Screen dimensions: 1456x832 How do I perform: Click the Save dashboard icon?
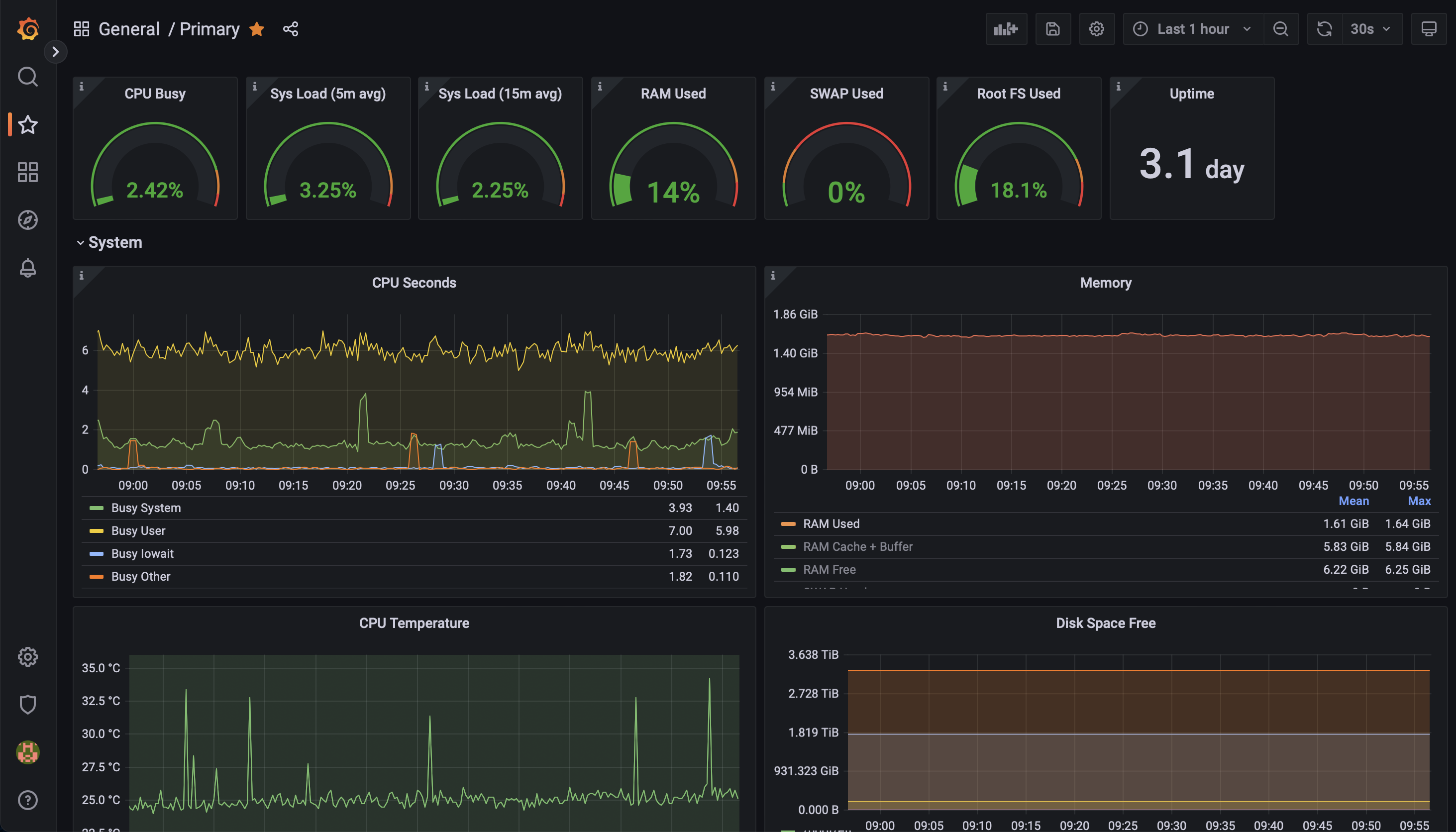1052,29
